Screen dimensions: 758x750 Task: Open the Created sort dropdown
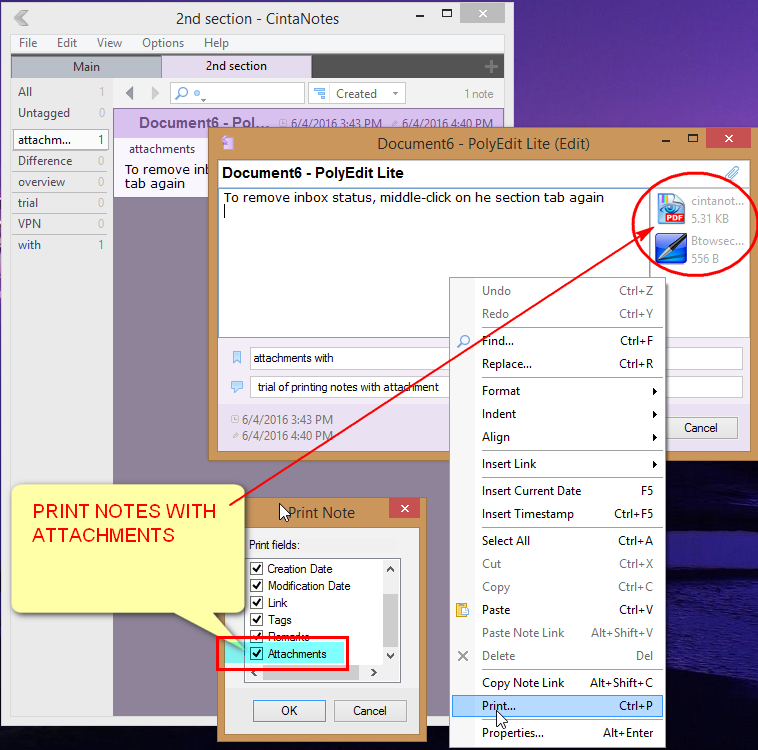pyautogui.click(x=395, y=93)
